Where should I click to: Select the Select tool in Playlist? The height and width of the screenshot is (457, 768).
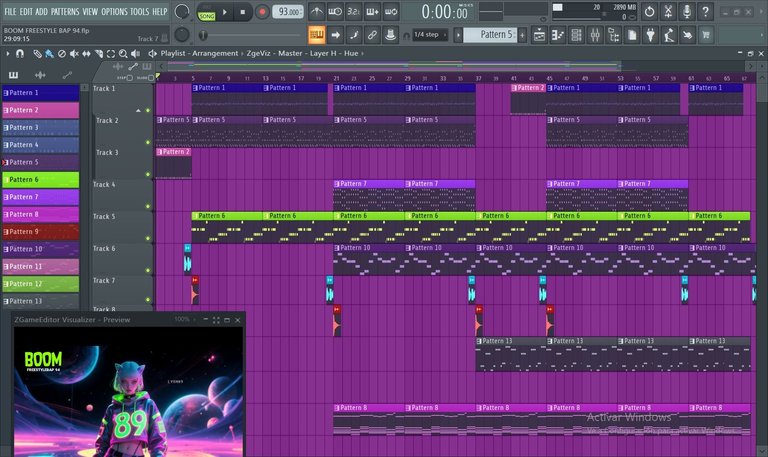(x=111, y=53)
